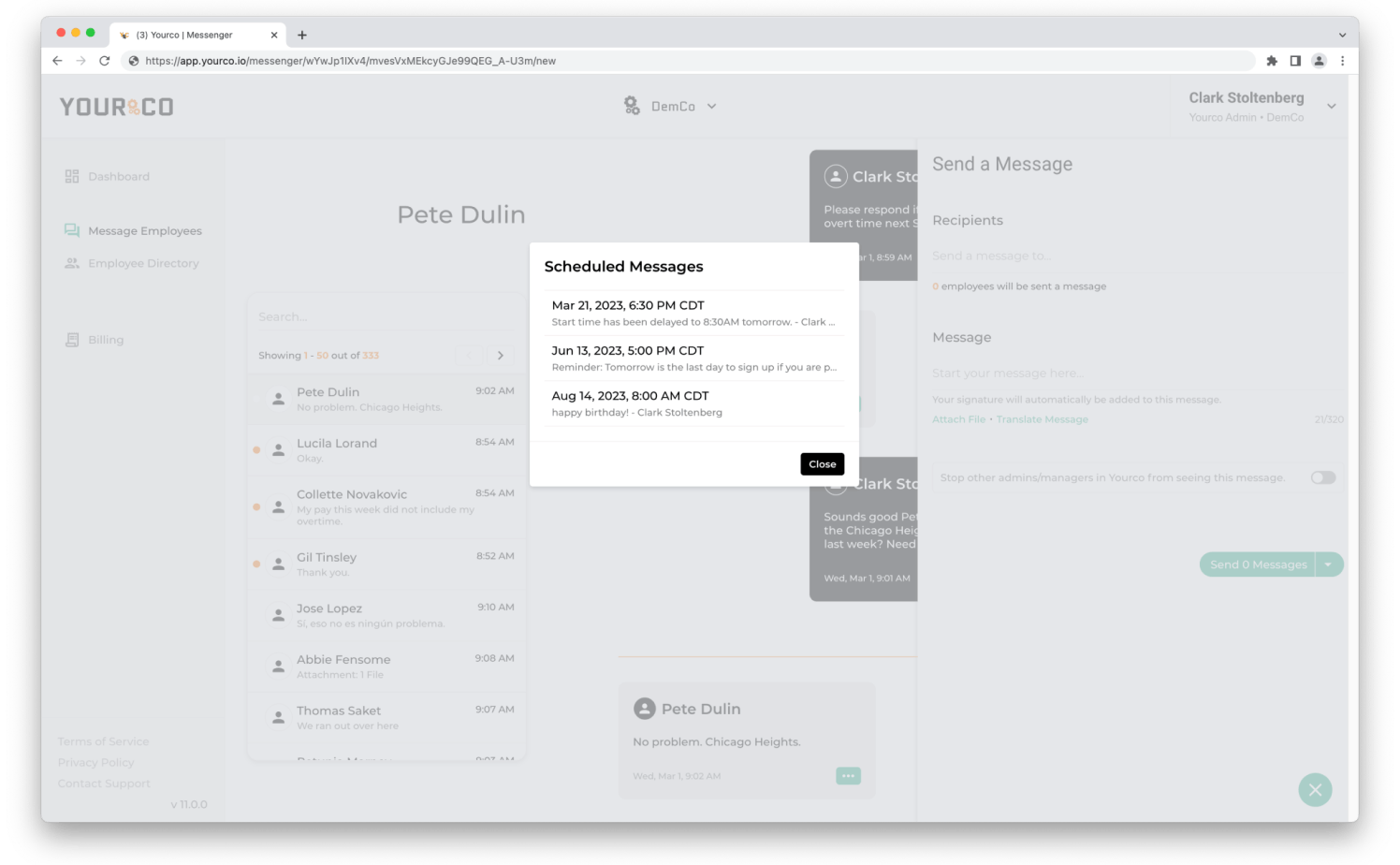View site information icon in address bar
The image size is (1400, 865).
pyautogui.click(x=134, y=61)
